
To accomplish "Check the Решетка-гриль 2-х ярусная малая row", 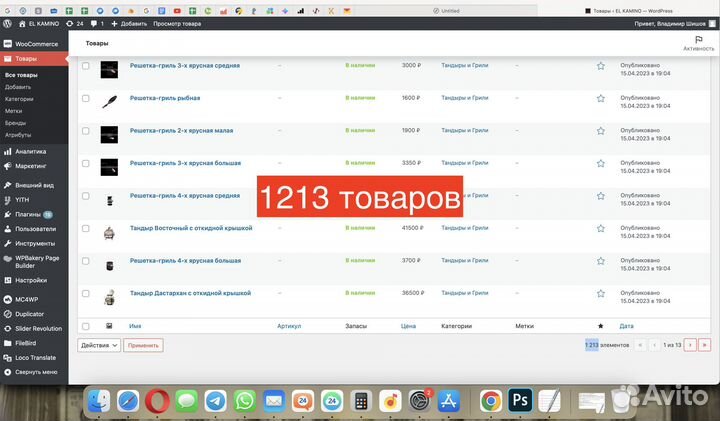I will pyautogui.click(x=86, y=131).
